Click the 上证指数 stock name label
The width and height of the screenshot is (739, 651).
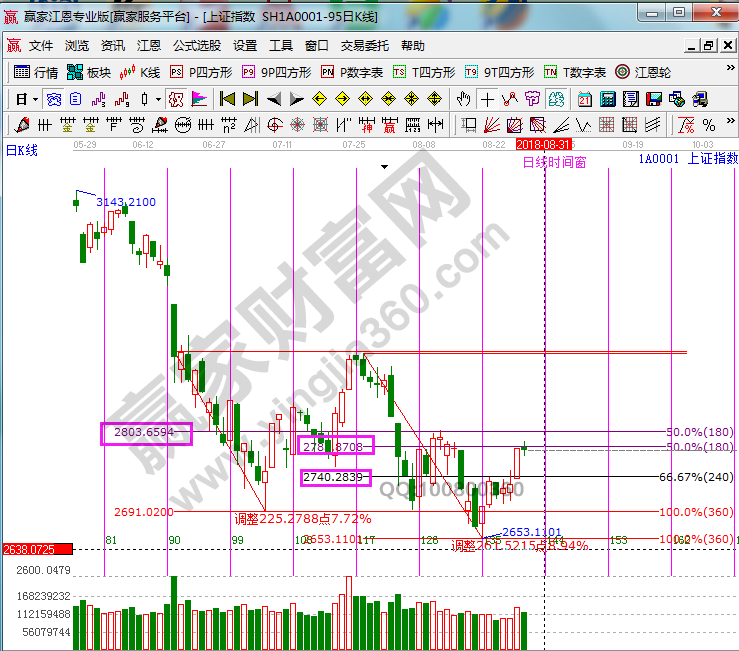coord(712,158)
